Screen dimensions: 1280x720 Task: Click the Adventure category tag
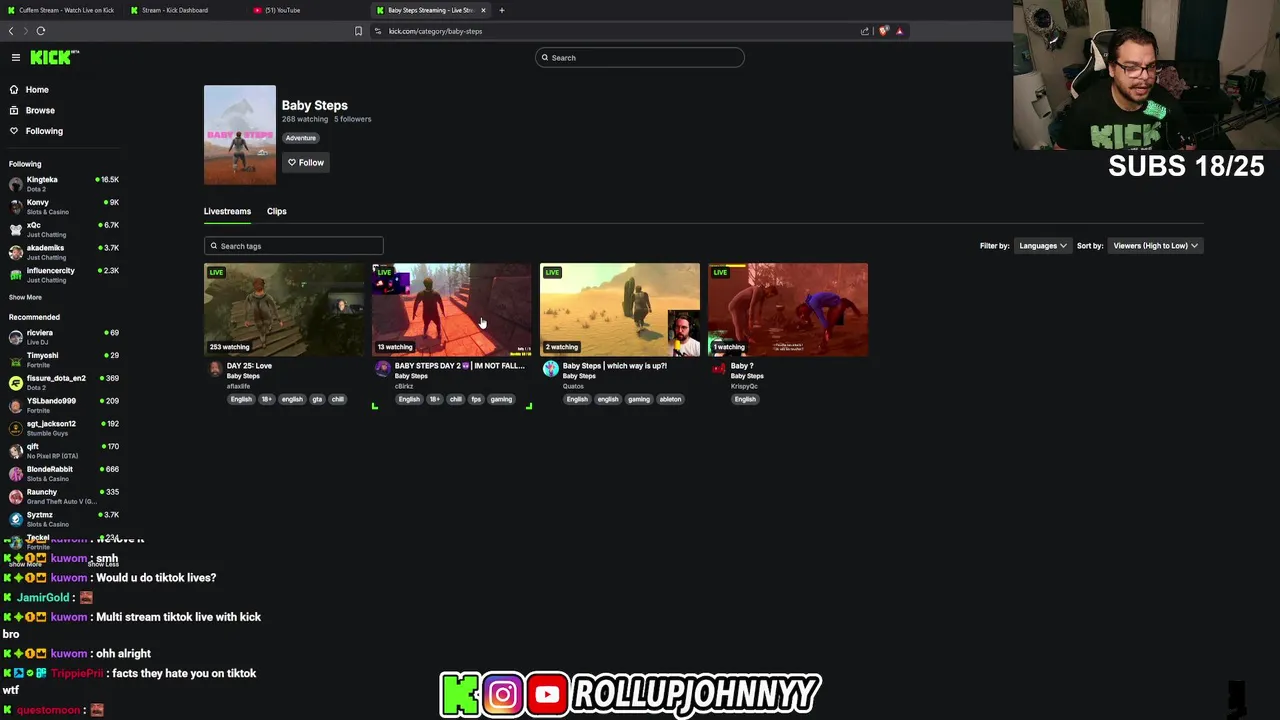pyautogui.click(x=301, y=138)
